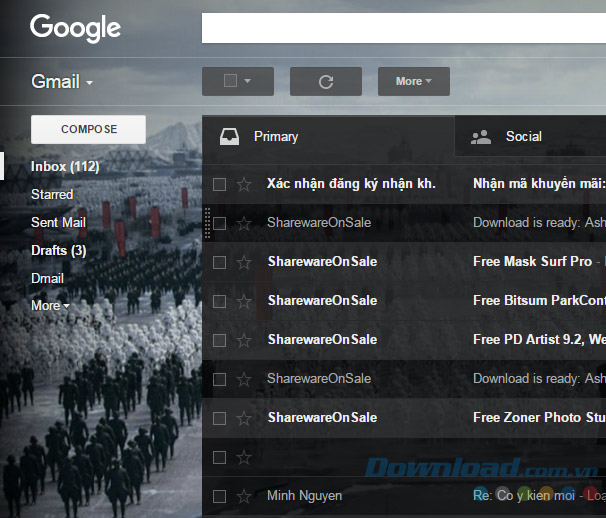Click the Google logo
This screenshot has height=518, width=606.
(x=75, y=29)
